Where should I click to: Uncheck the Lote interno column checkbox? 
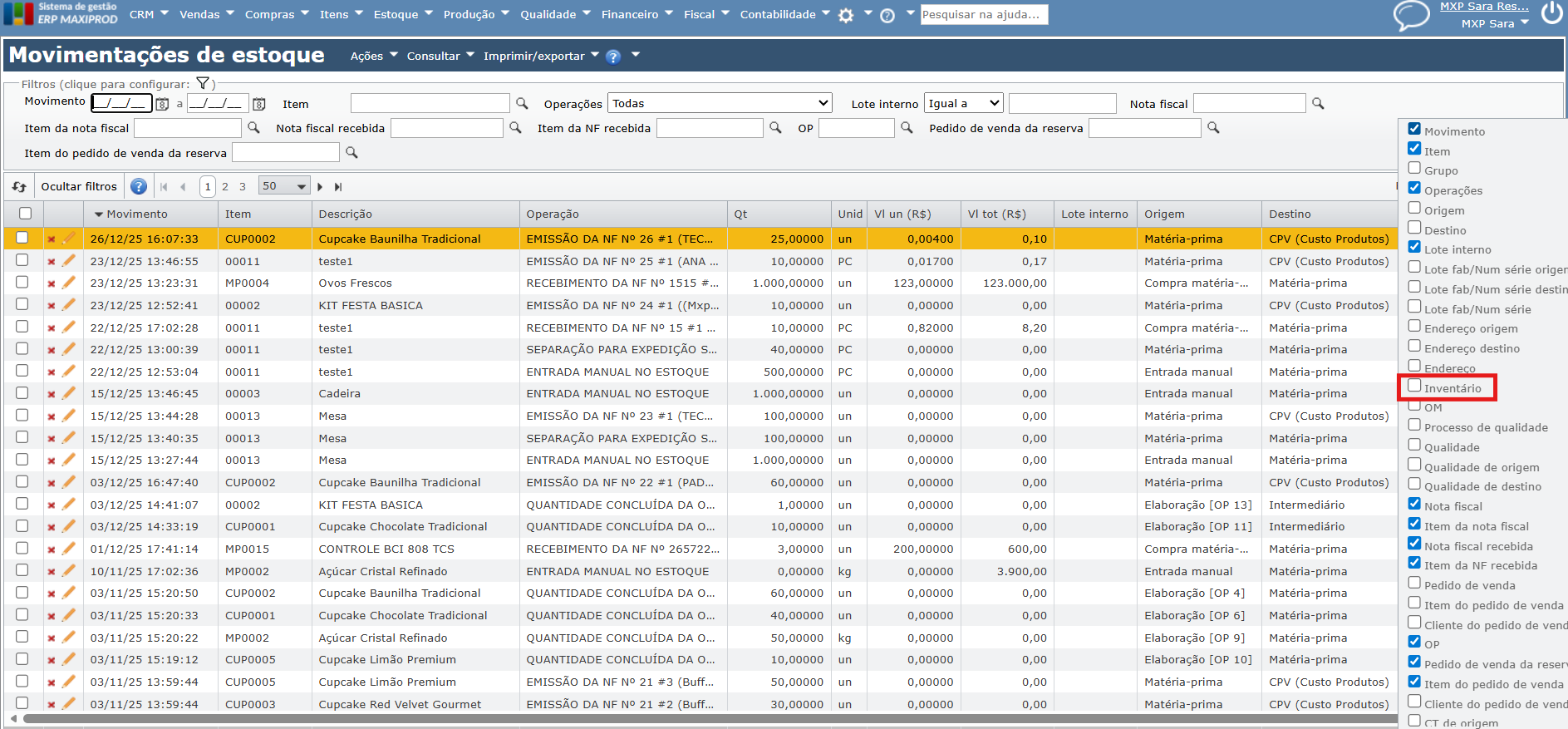(1414, 247)
